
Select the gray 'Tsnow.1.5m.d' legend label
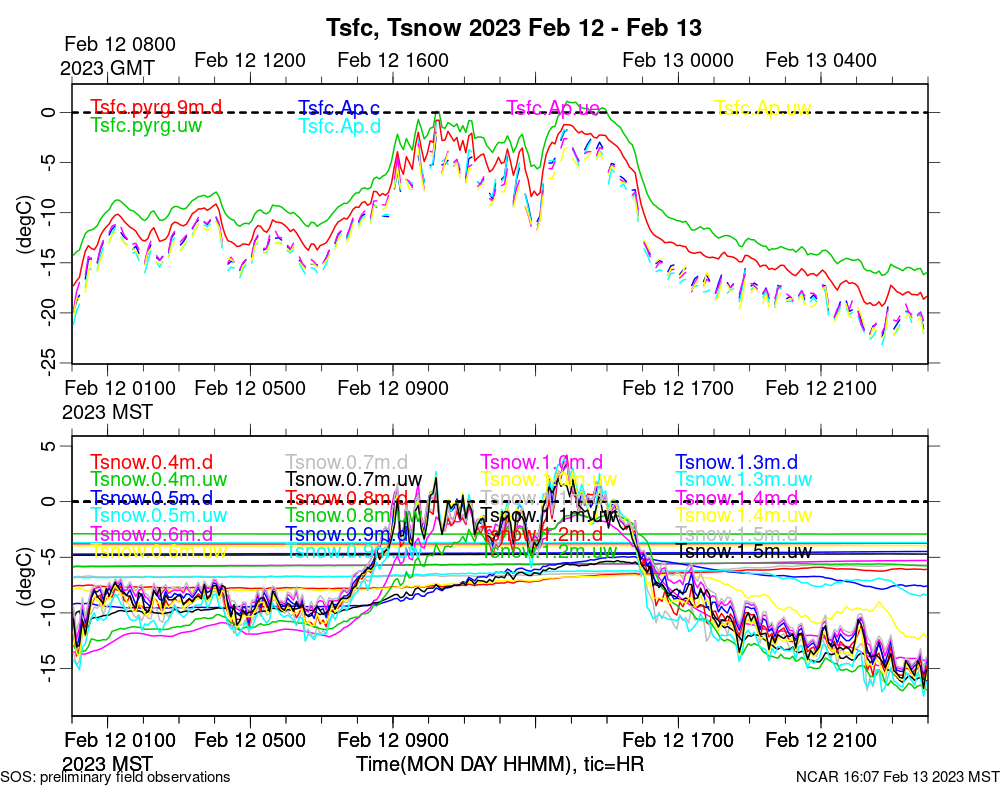click(737, 533)
